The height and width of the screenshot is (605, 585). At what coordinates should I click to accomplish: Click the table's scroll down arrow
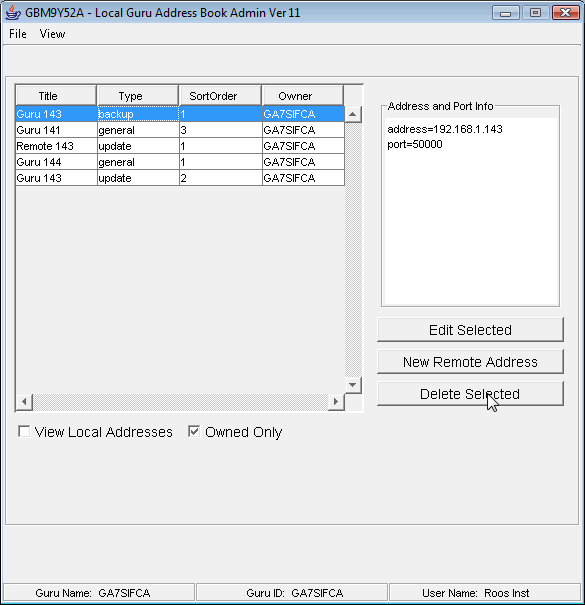pyautogui.click(x=353, y=385)
